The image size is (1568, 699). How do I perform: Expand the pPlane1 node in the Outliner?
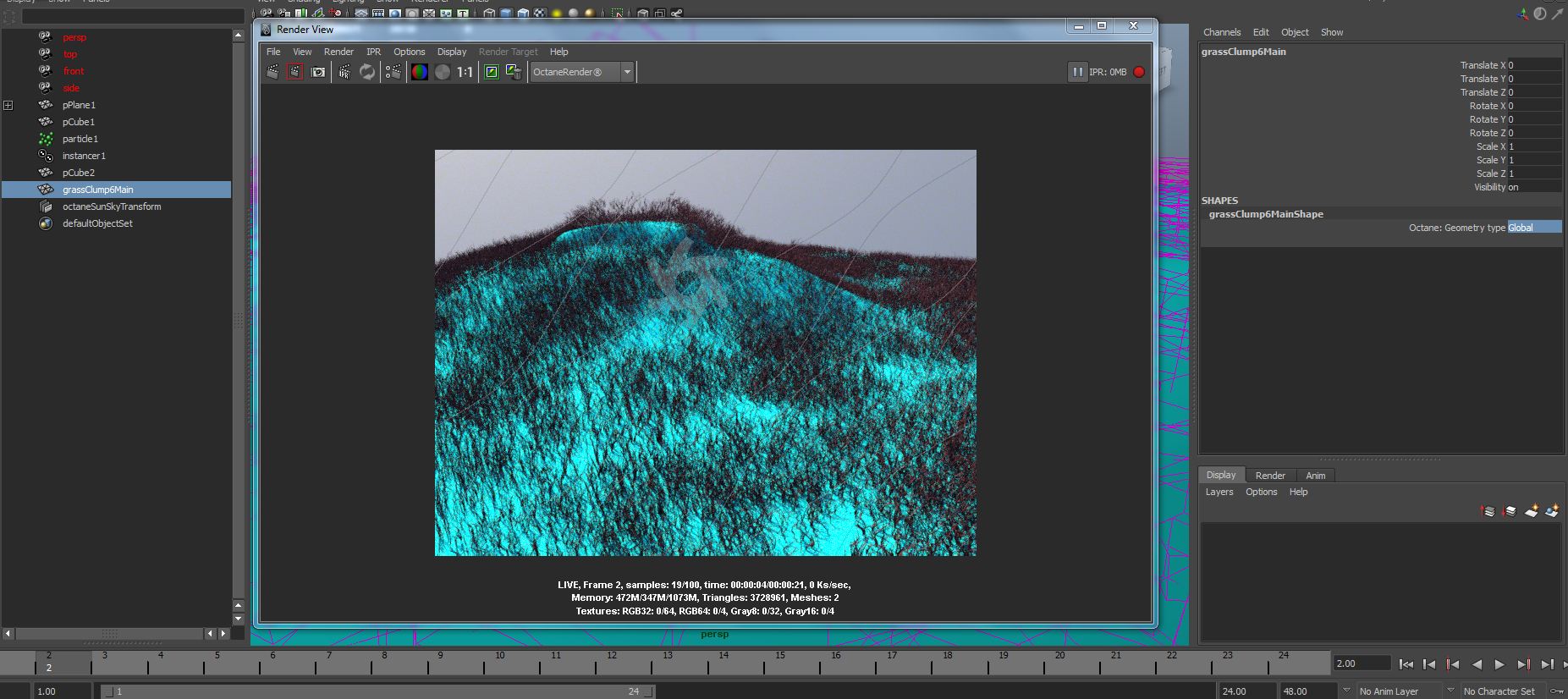[8, 105]
